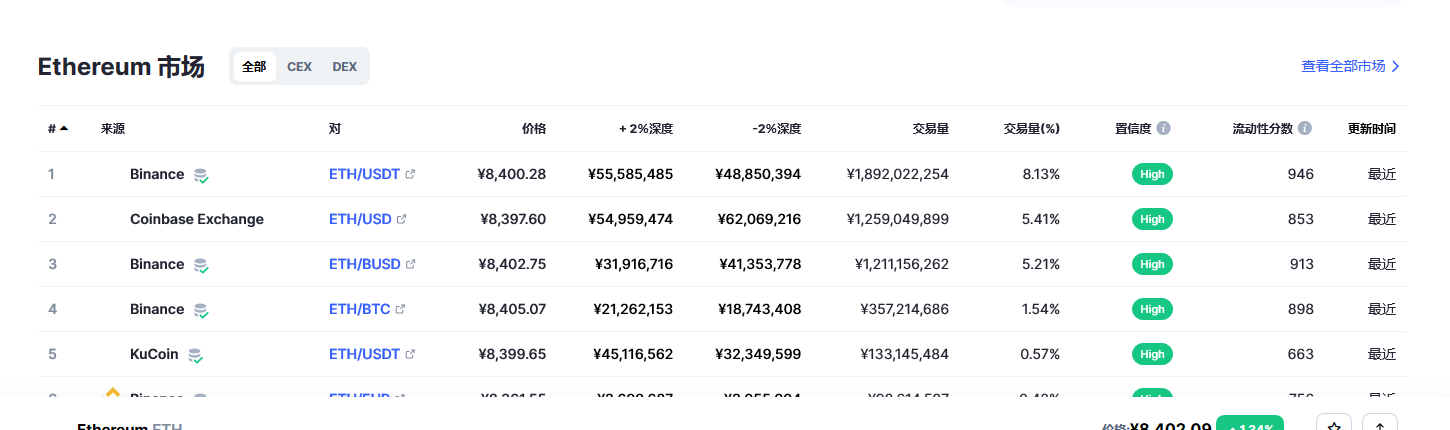The height and width of the screenshot is (430, 1450).
Task: Open the ETH/BUSD trading pair link
Action: point(365,264)
